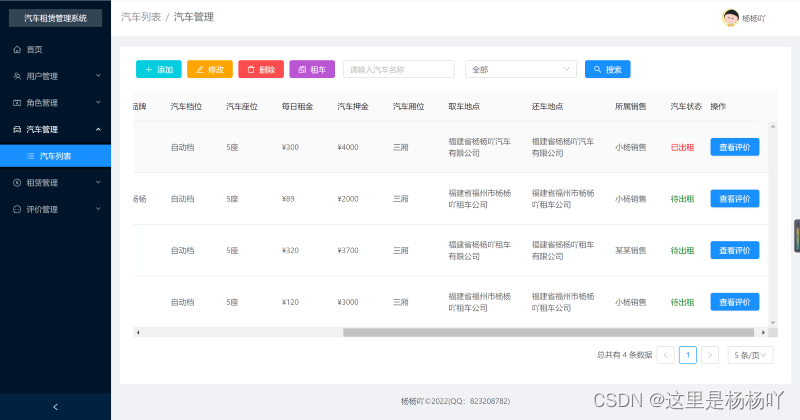Collapse chevron next to 汽车管理
The height and width of the screenshot is (420, 800).
click(x=98, y=129)
